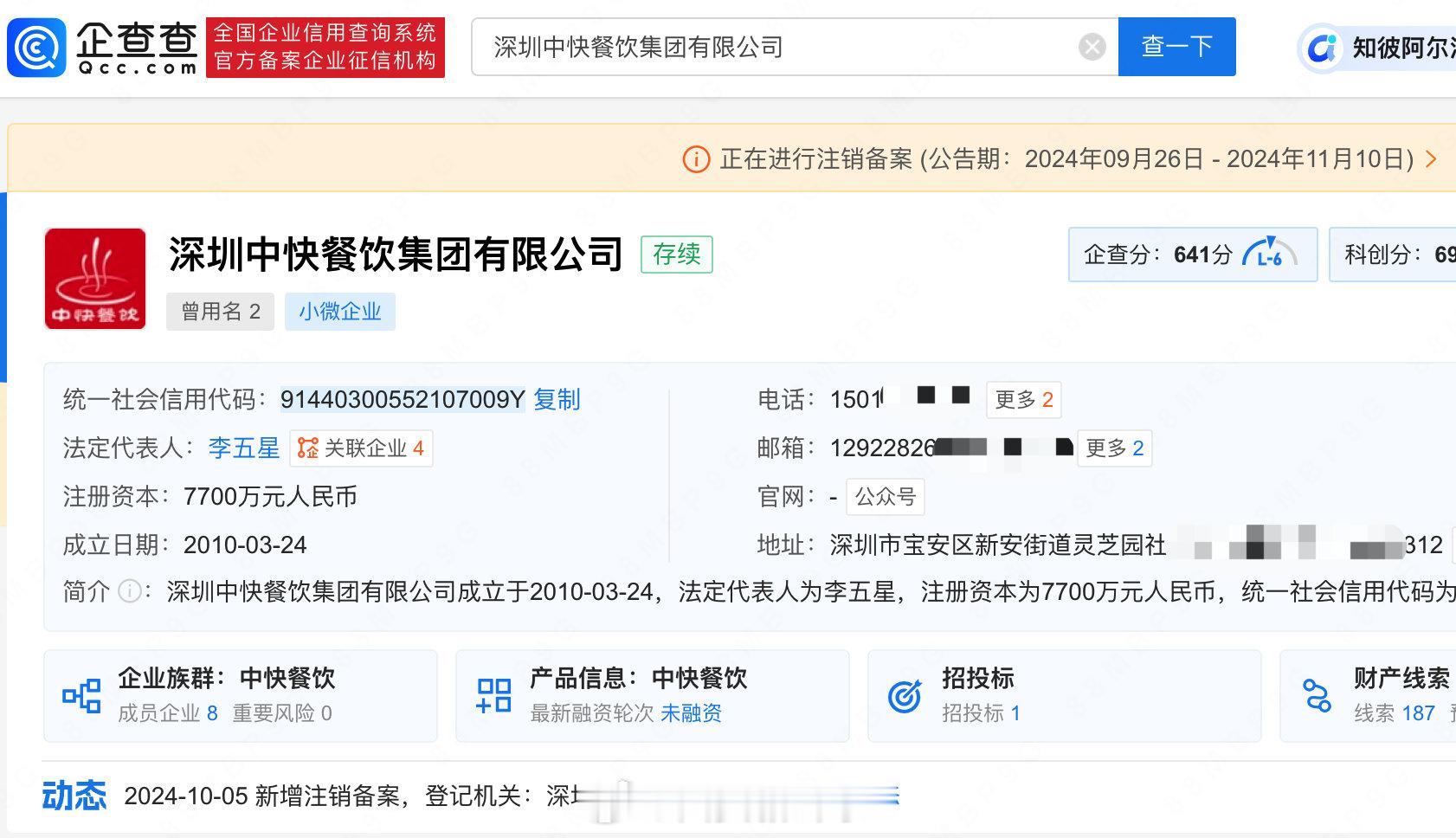This screenshot has height=838, width=1456.
Task: Click the 动态 section label
Action: click(x=74, y=796)
